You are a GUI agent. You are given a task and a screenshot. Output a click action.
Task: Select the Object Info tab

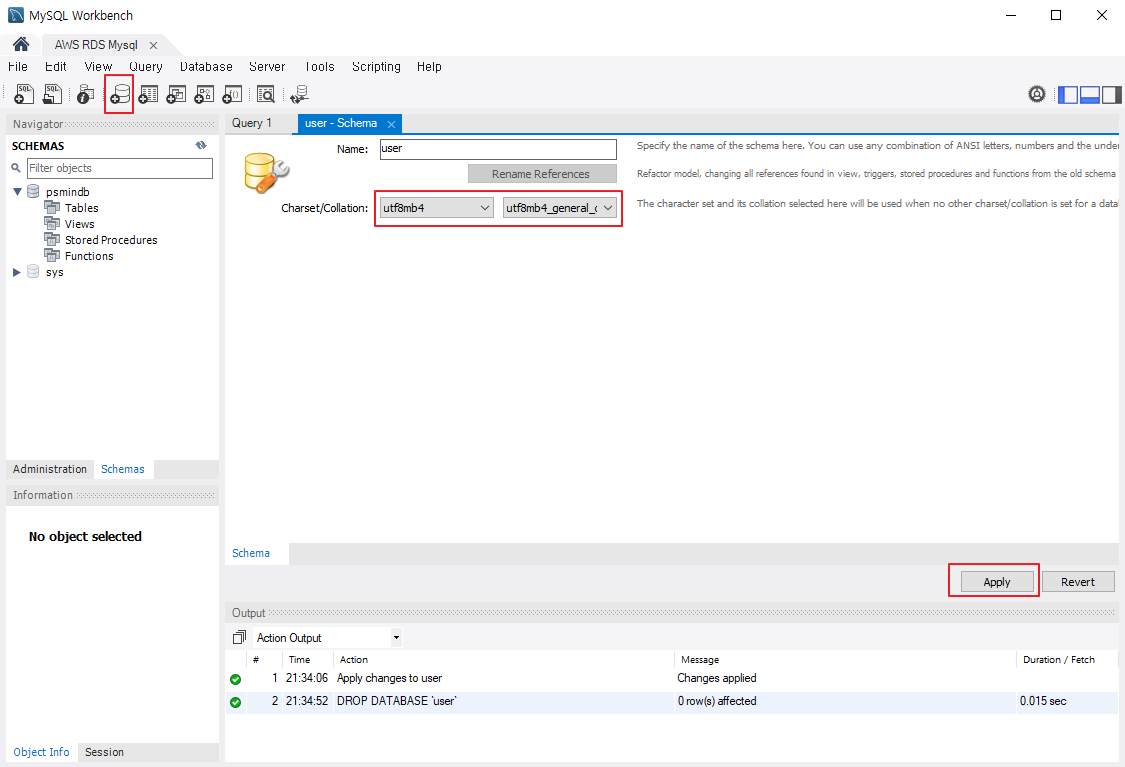click(x=42, y=752)
